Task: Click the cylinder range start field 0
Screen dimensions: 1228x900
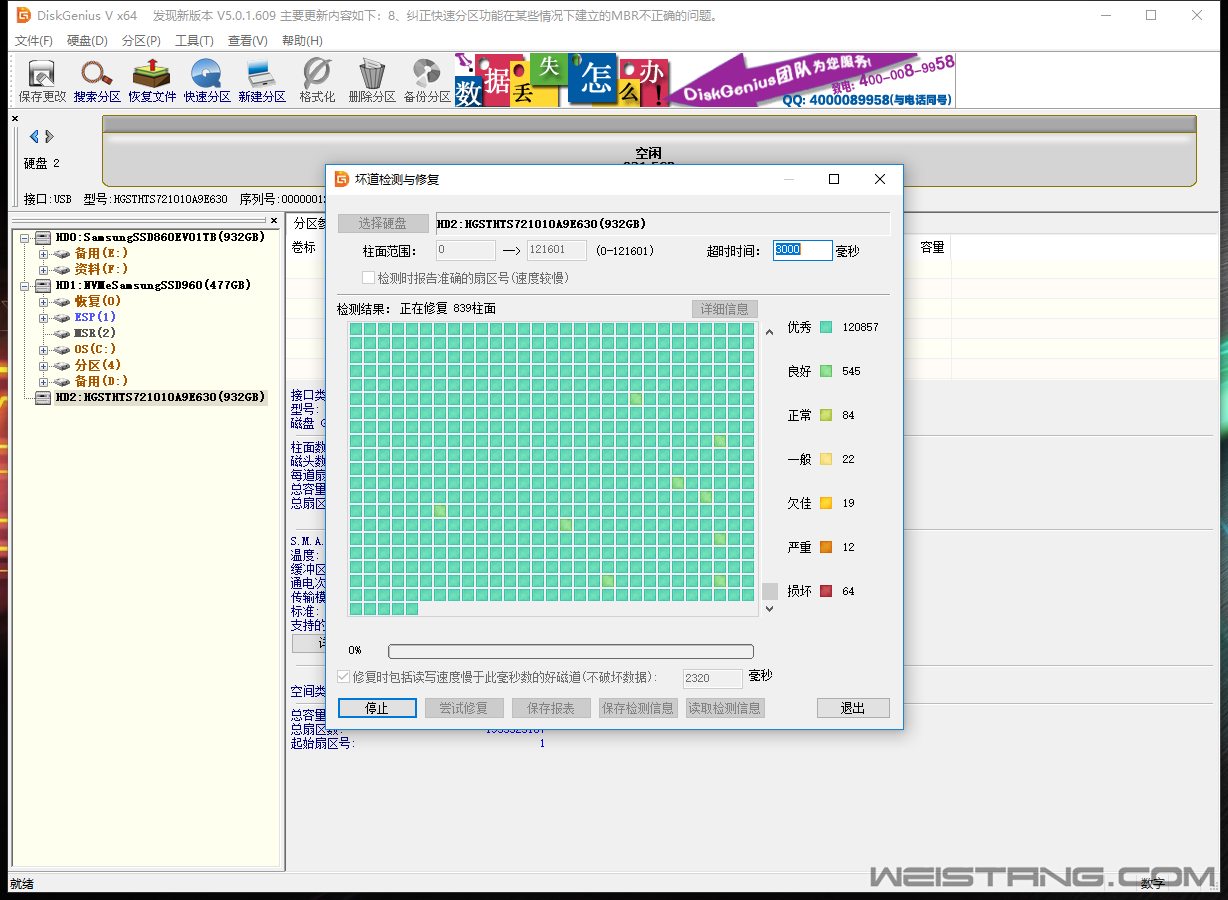Action: click(x=465, y=250)
